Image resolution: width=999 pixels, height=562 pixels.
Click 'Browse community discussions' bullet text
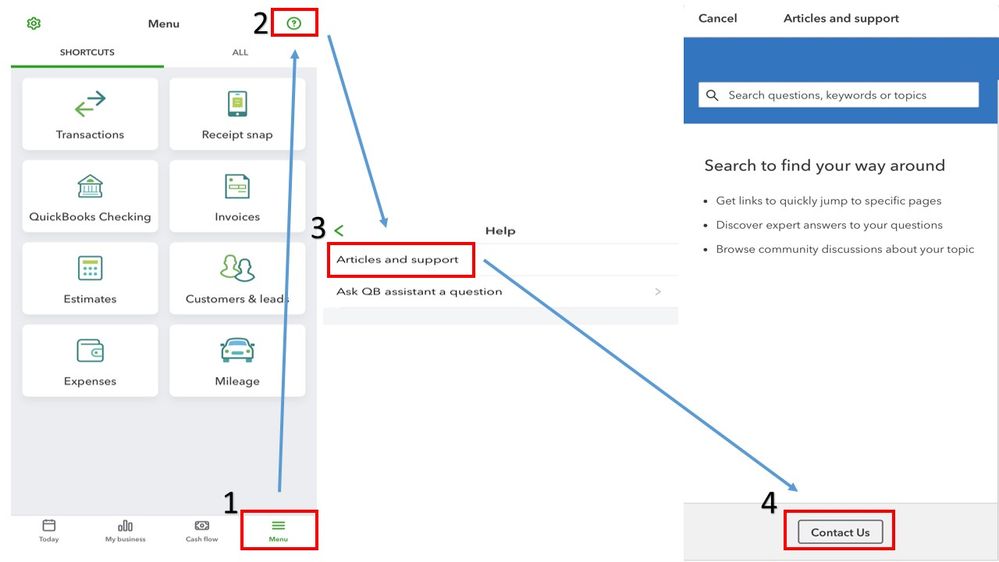click(845, 249)
